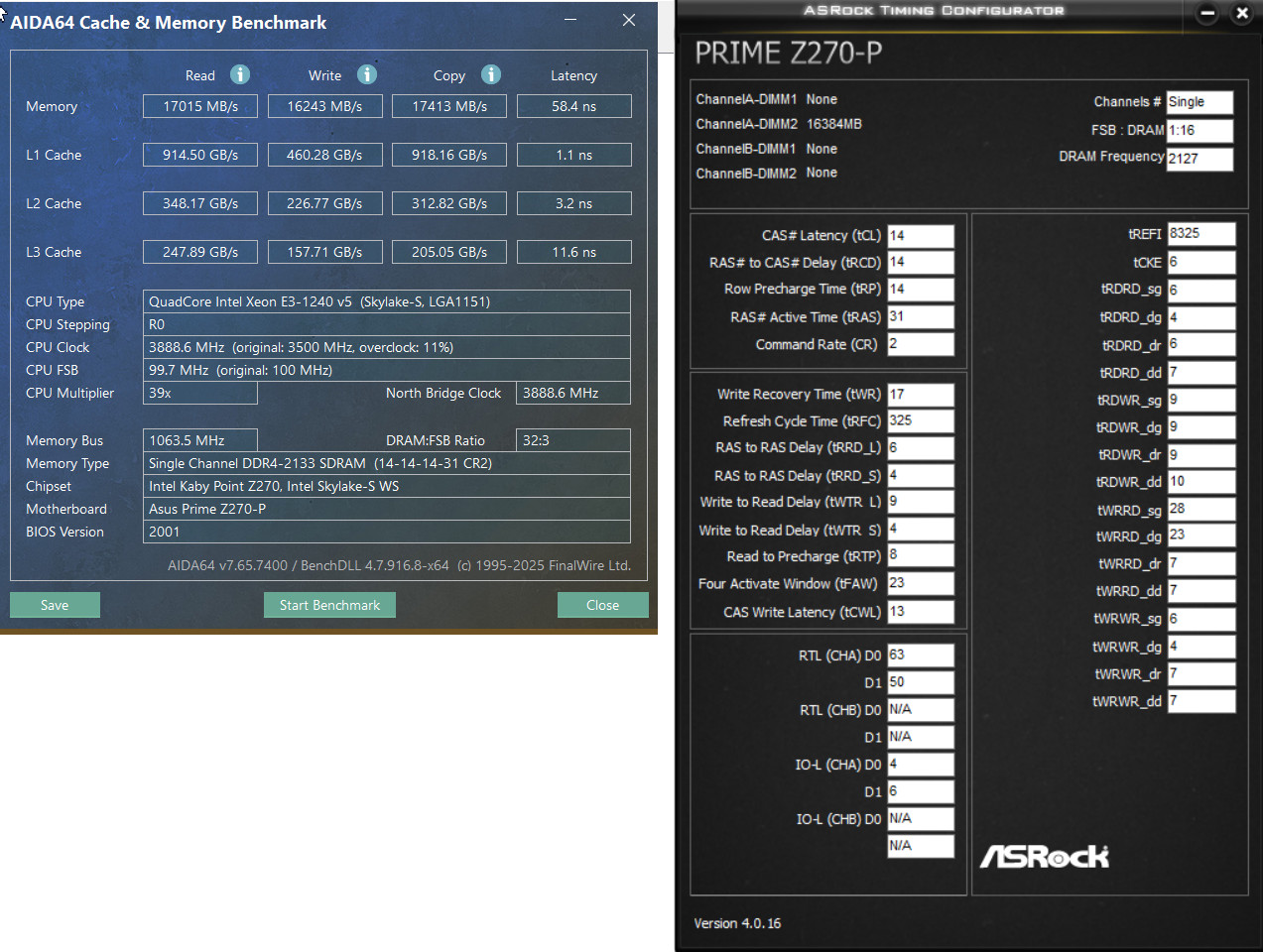Click the RAS# to CAS# Delay (tRCD) field
1263x952 pixels.
point(921,263)
